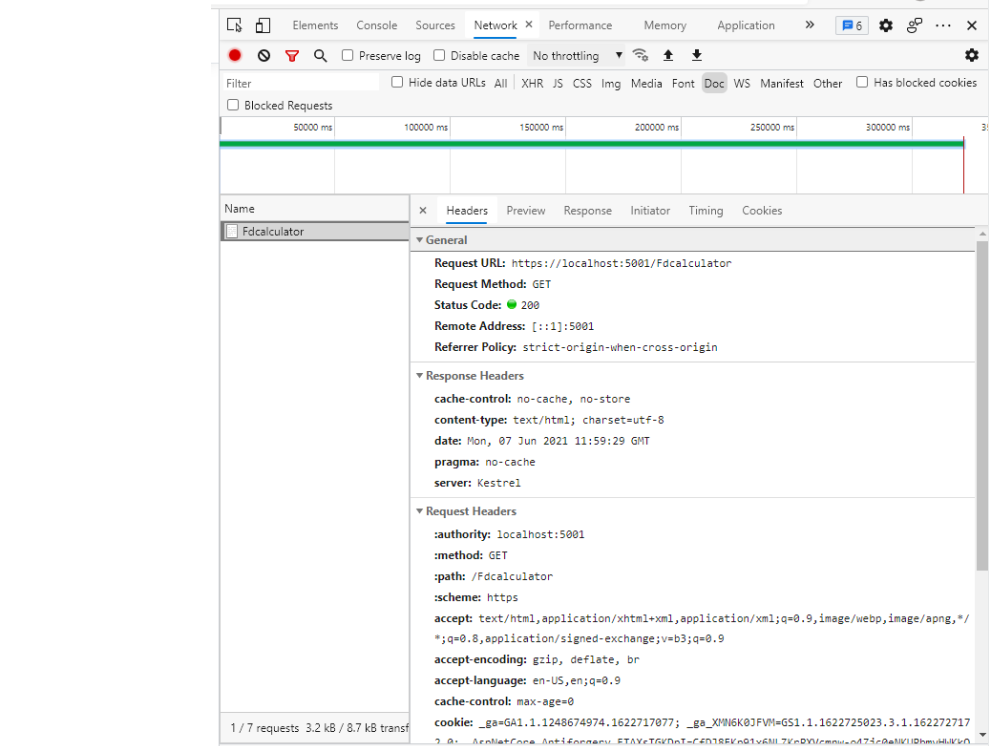Filter requests by JS type
The width and height of the screenshot is (989, 746).
[x=558, y=83]
